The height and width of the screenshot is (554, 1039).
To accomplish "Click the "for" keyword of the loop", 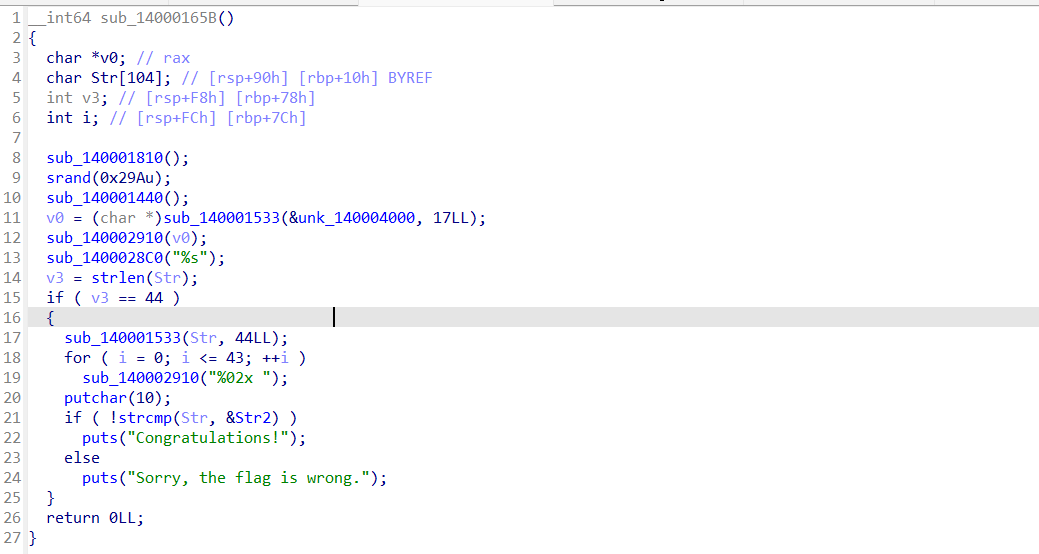I will (x=78, y=358).
